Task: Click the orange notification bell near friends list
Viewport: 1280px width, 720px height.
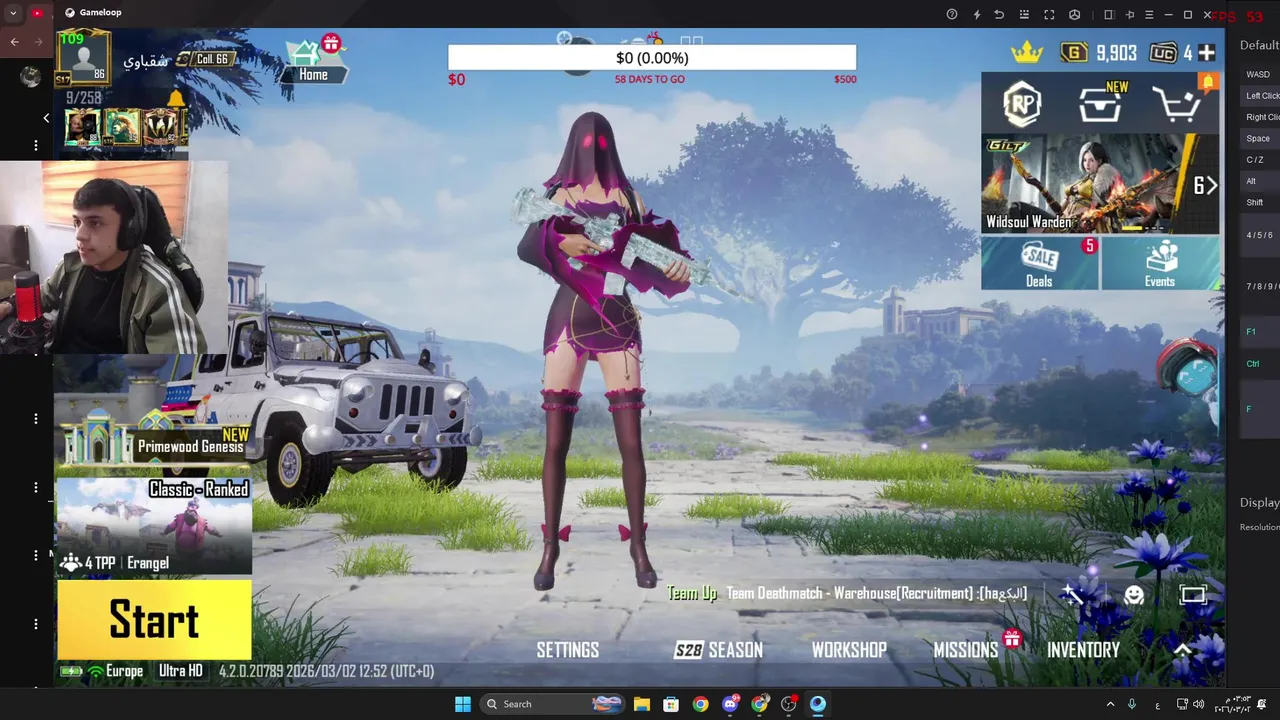Action: point(176,98)
